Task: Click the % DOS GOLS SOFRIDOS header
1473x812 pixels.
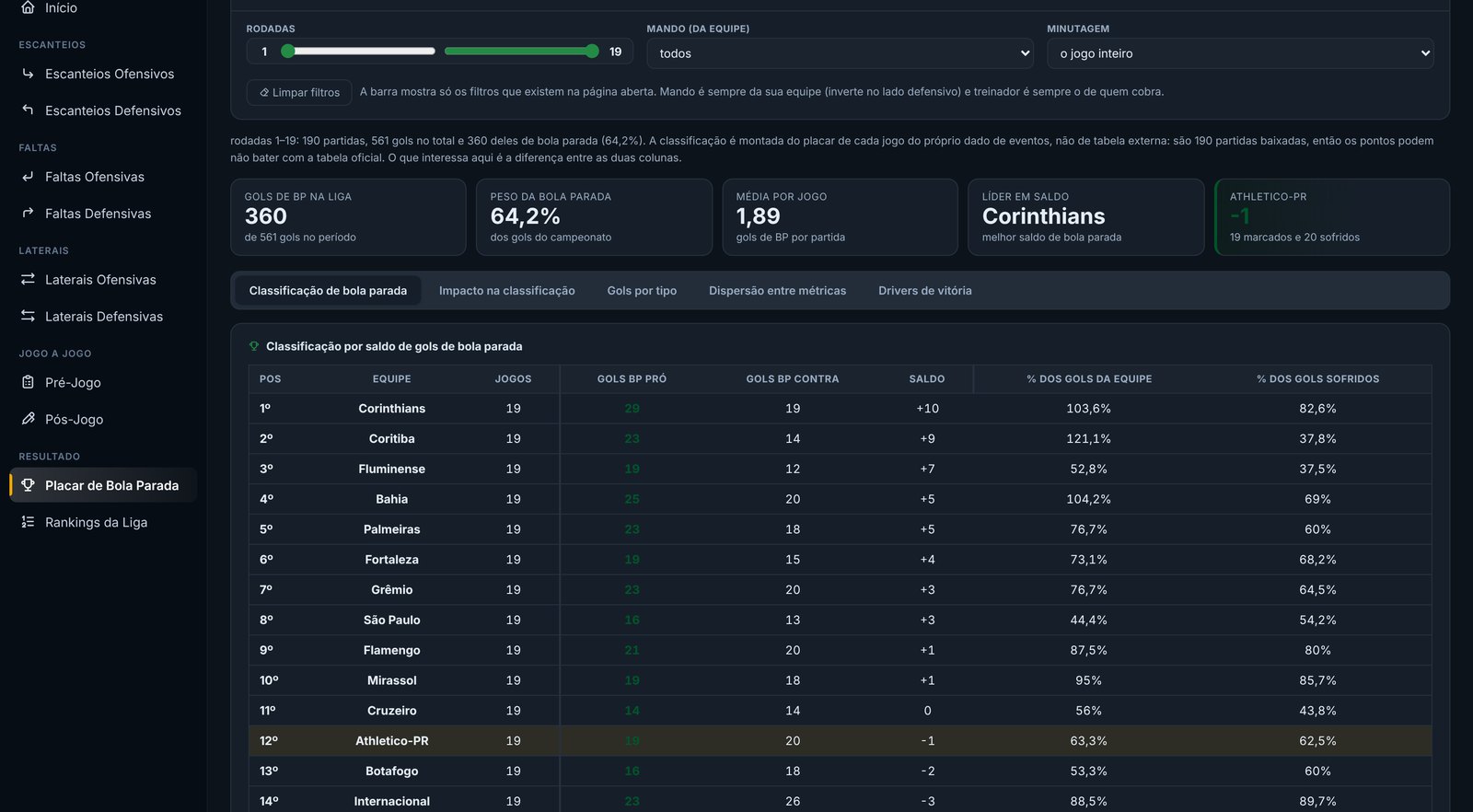Action: [1318, 379]
